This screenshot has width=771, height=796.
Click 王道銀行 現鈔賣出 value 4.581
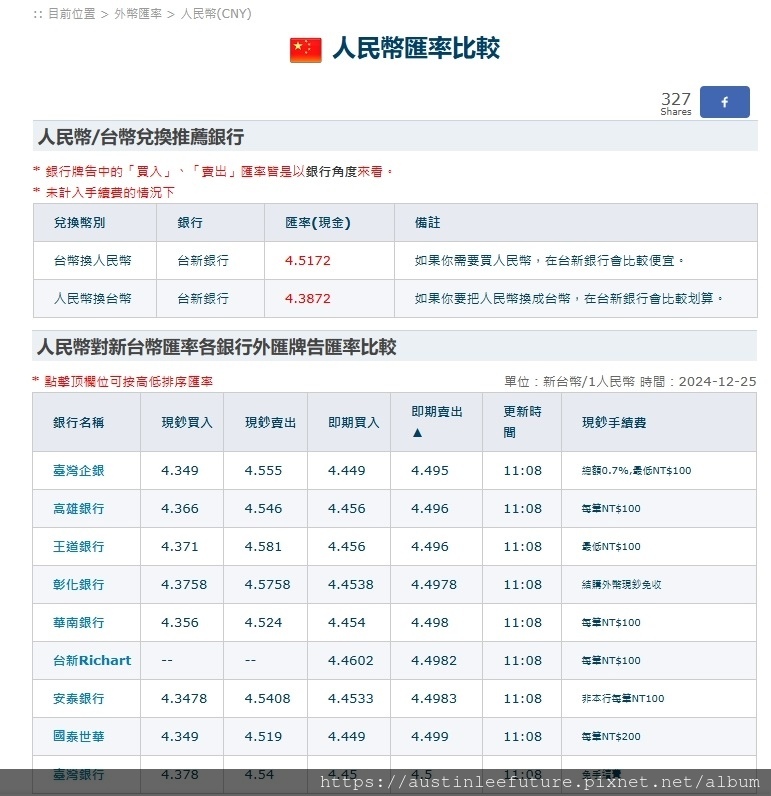(263, 547)
